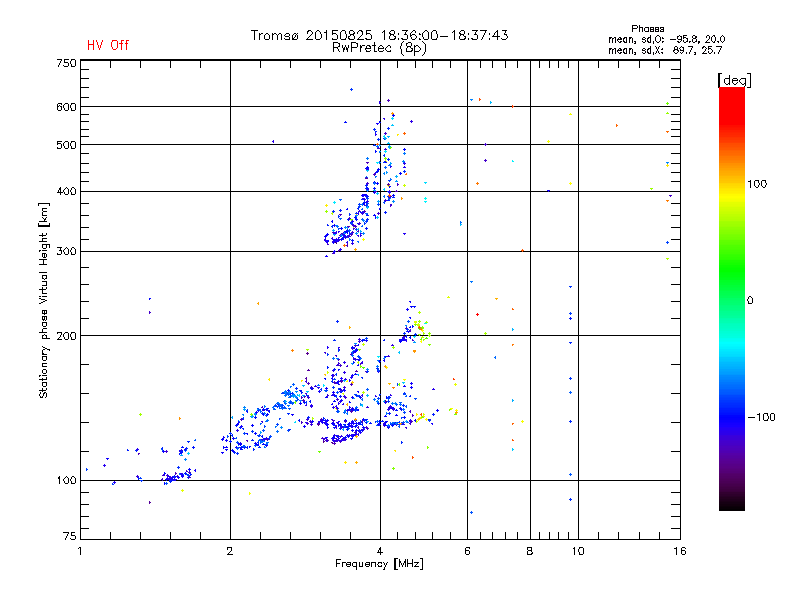Pick the black bottom of the colorbar
800x600 pixels.
[731, 503]
